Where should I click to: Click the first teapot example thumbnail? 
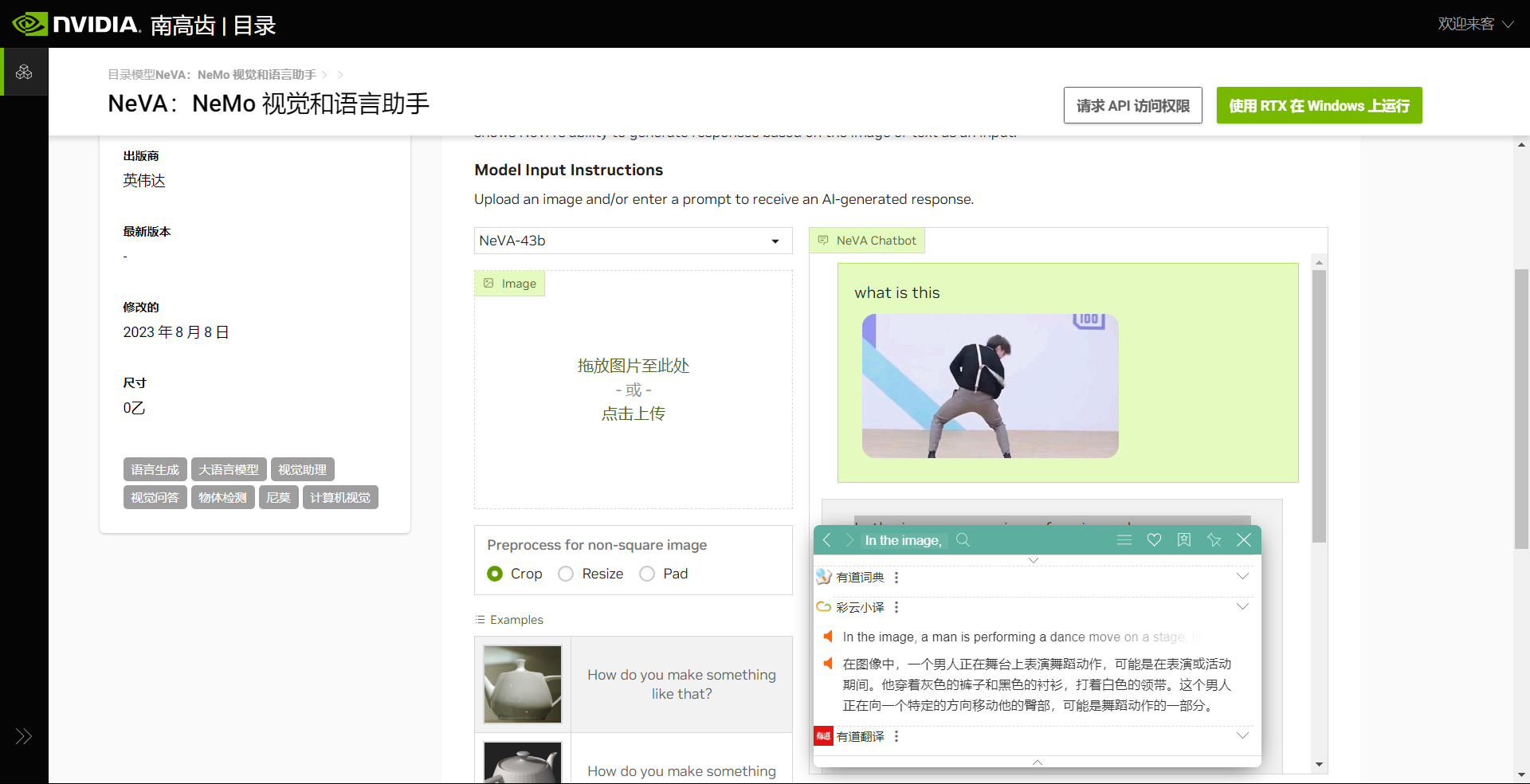click(523, 684)
